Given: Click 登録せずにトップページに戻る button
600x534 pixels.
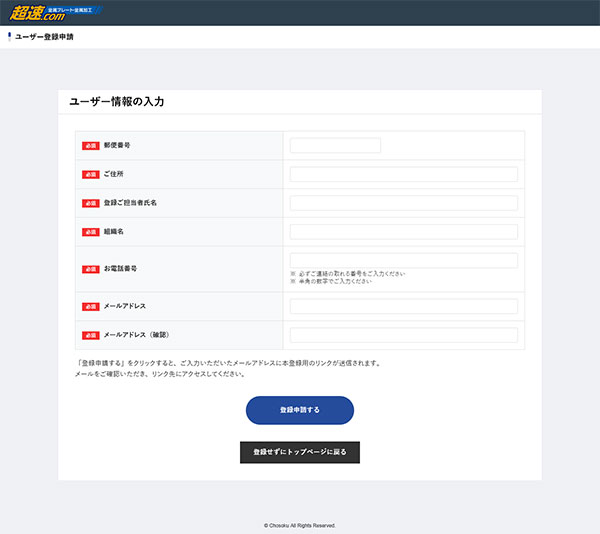Looking at the screenshot, I should click(x=300, y=452).
